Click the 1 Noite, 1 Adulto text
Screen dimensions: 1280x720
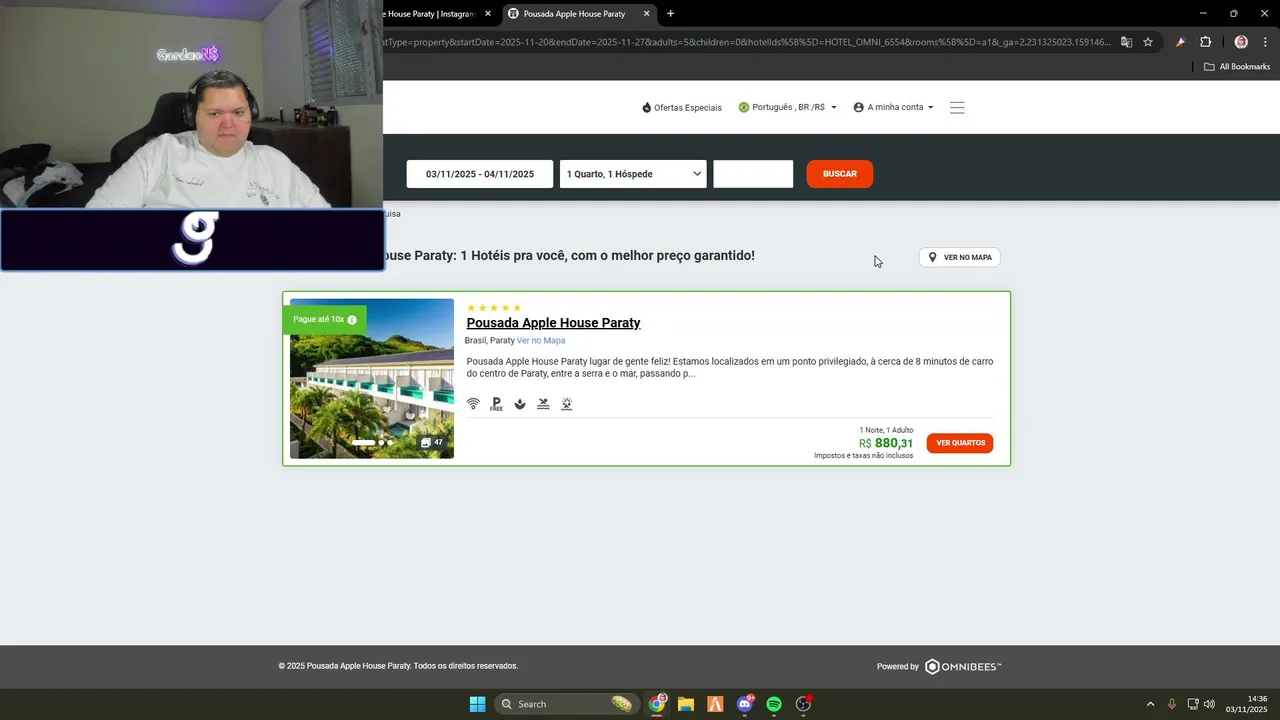pyautogui.click(x=886, y=430)
